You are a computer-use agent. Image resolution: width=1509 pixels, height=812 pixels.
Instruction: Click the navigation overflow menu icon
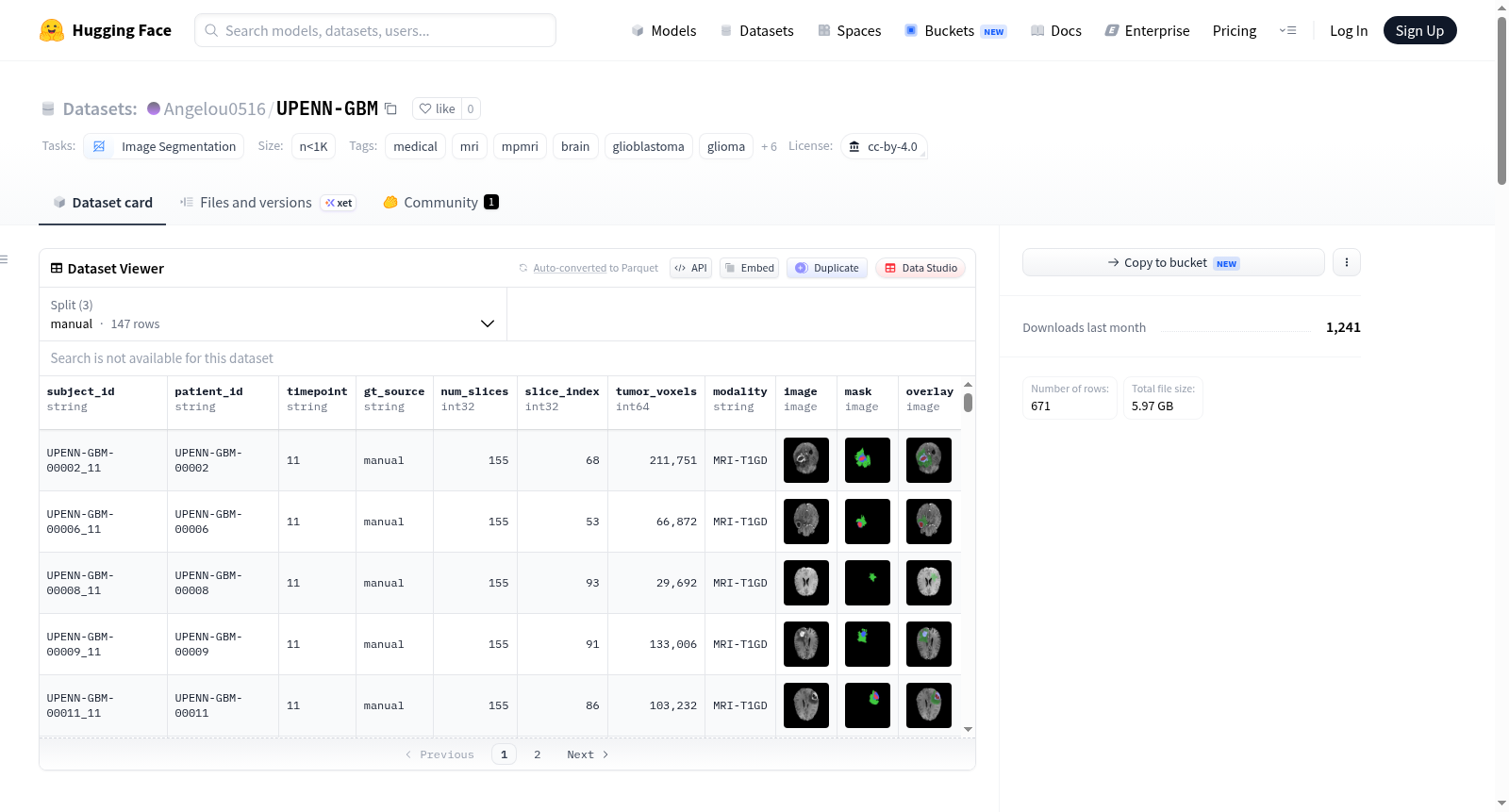coord(1287,30)
